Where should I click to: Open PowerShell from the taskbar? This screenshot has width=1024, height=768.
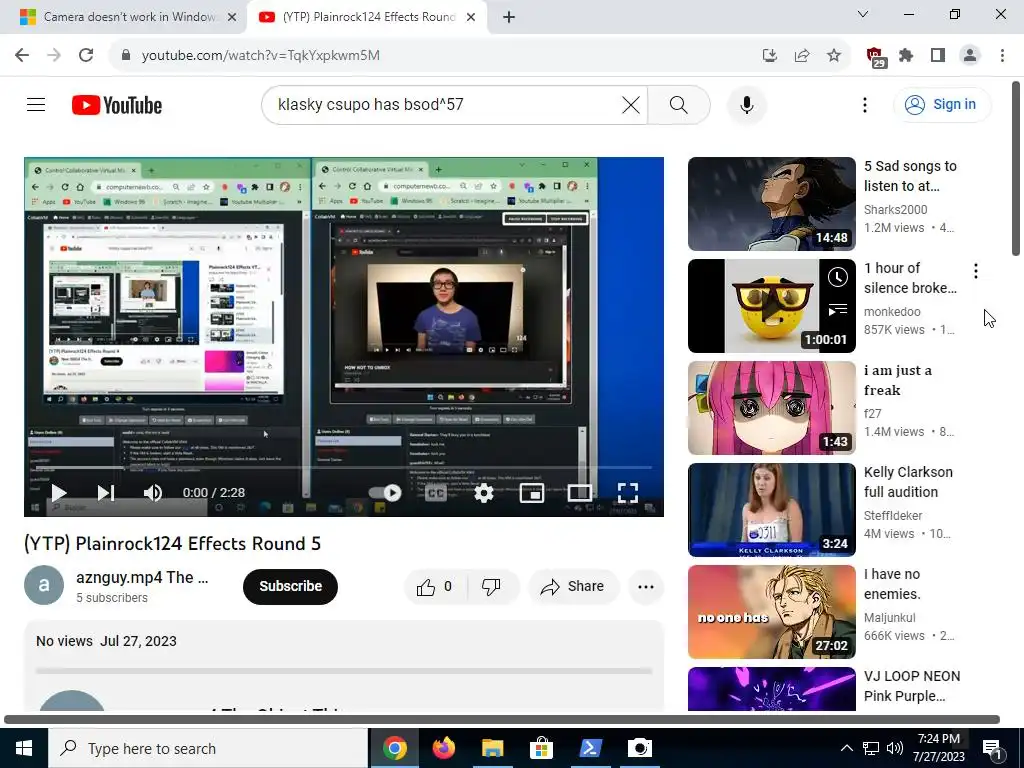(x=590, y=748)
